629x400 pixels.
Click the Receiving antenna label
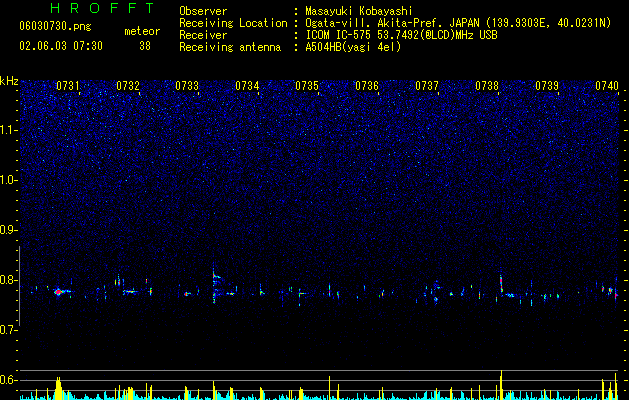230,47
